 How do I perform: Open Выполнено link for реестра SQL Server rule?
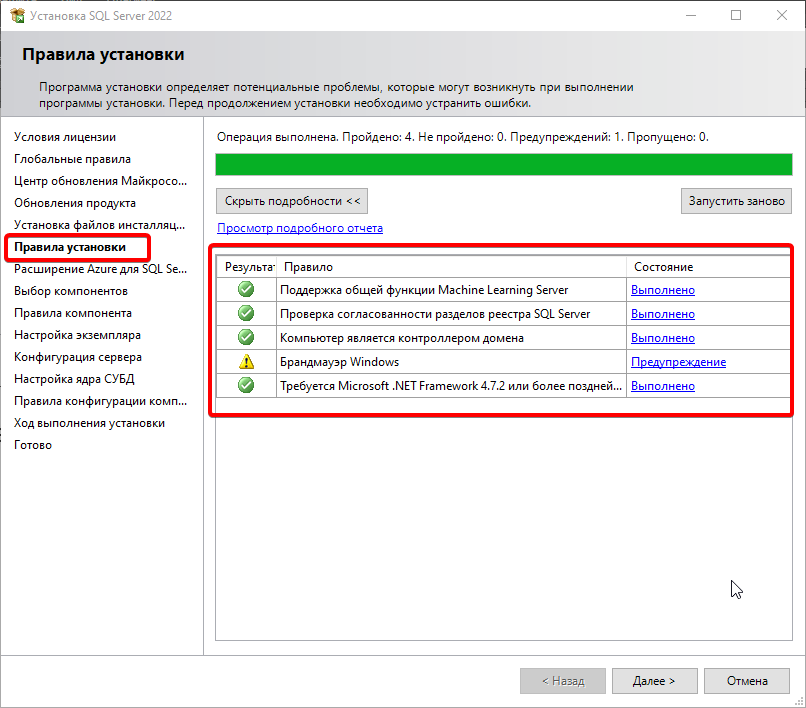(x=663, y=314)
